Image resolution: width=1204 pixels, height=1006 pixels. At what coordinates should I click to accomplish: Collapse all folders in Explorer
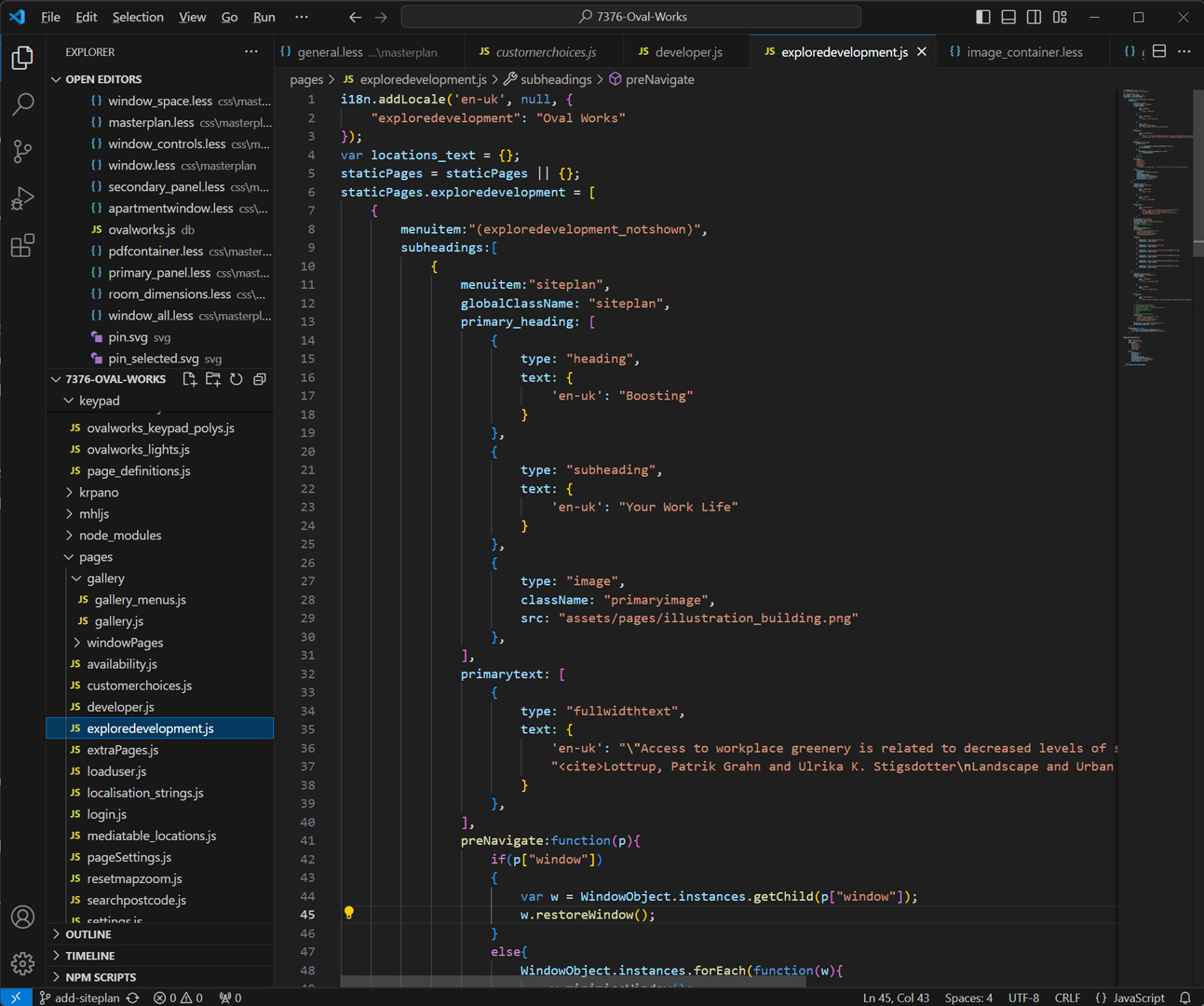click(260, 379)
